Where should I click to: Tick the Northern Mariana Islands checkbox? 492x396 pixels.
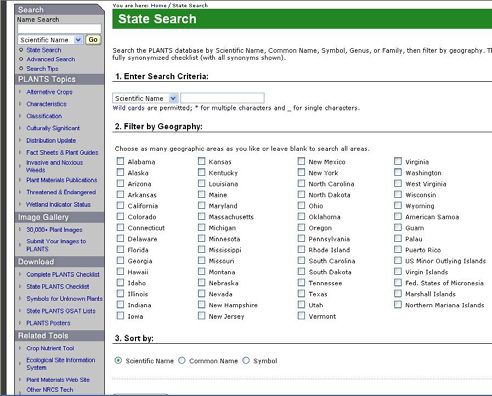(x=398, y=304)
